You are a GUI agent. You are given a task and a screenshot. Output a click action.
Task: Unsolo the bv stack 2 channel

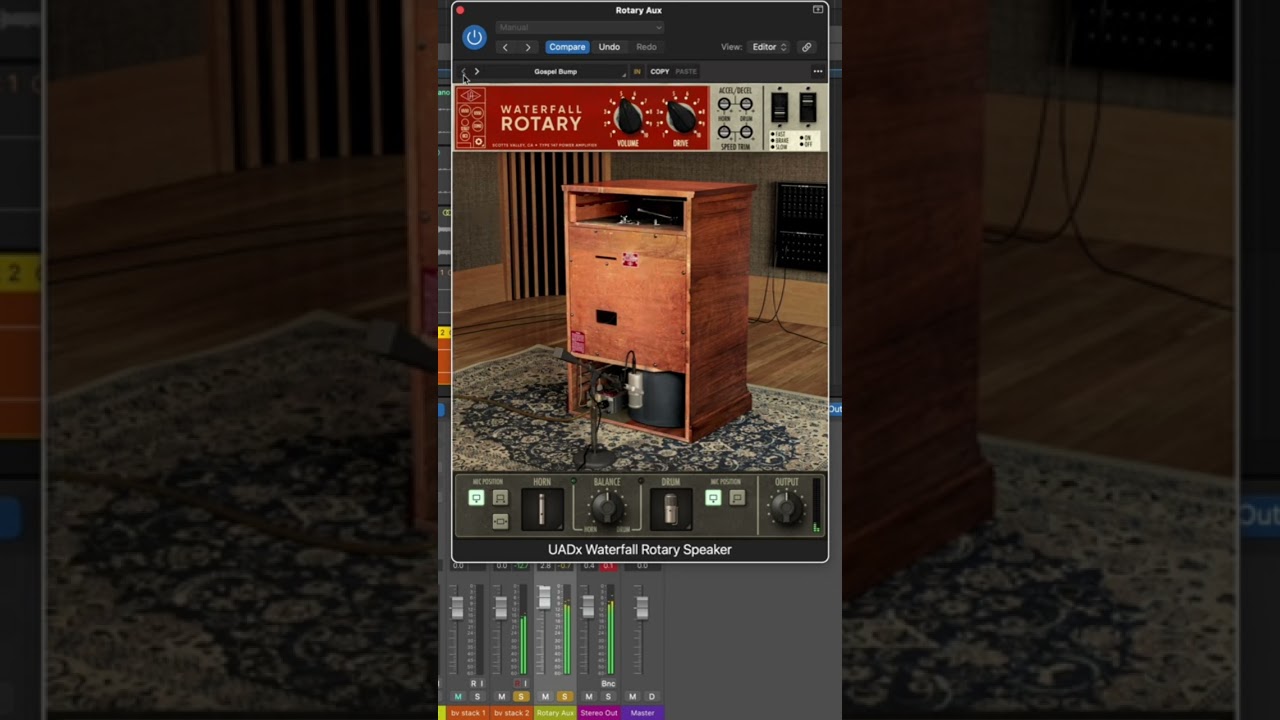pyautogui.click(x=521, y=696)
